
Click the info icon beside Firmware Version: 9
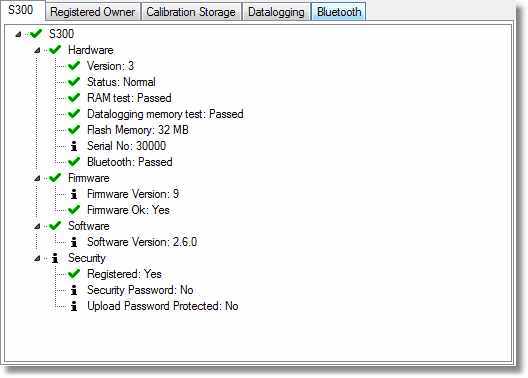tap(74, 194)
